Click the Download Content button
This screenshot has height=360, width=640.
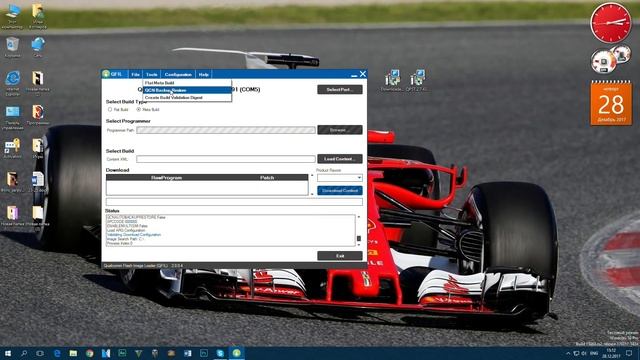(340, 191)
